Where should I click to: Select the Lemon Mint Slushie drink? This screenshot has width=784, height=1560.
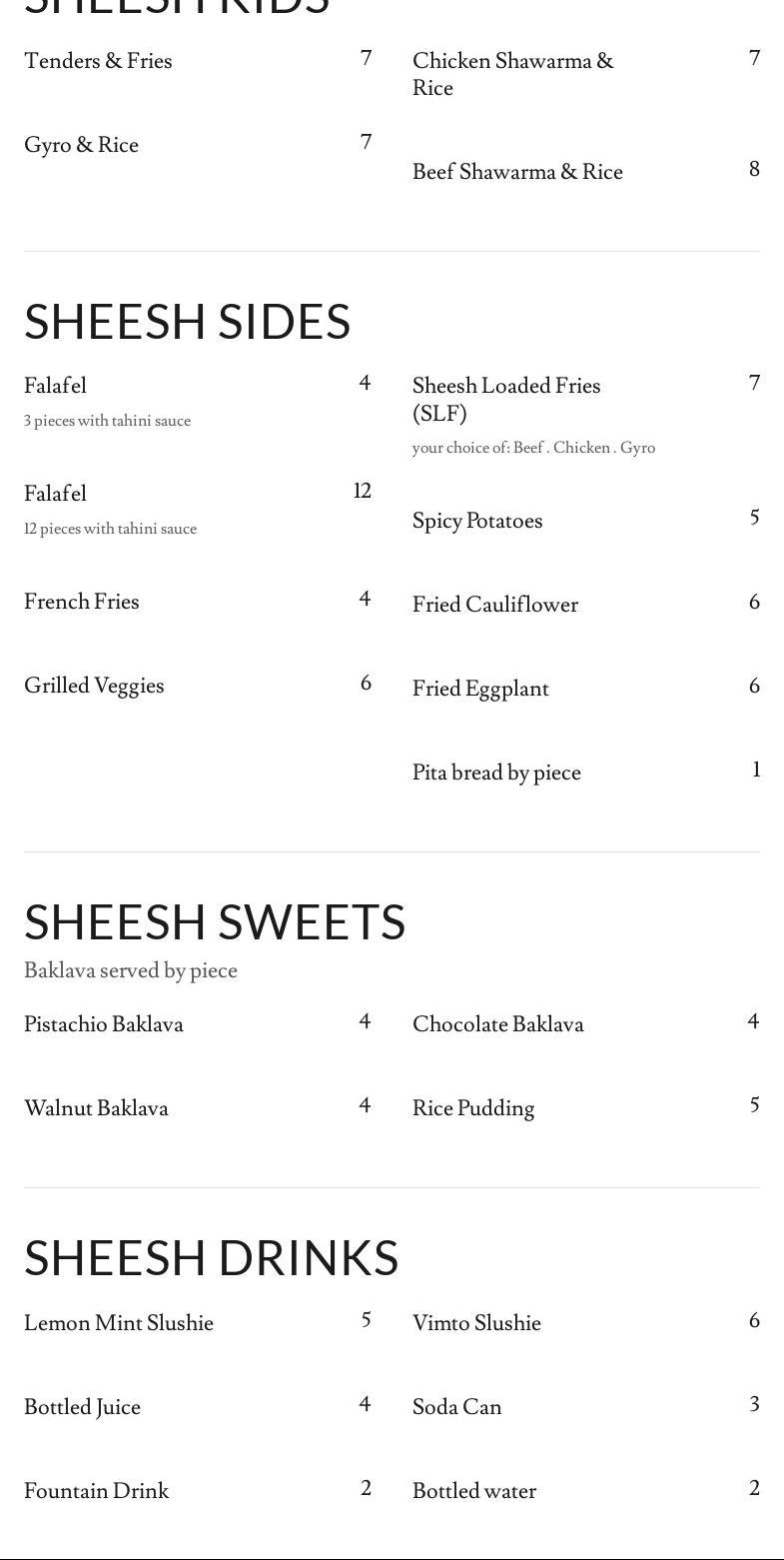click(x=119, y=1323)
